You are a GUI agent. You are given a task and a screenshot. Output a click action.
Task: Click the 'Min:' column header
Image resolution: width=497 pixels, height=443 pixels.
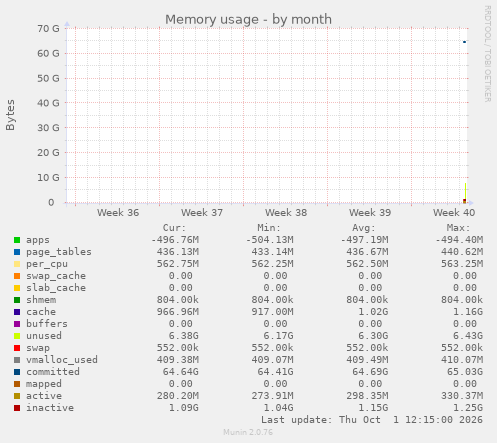pyautogui.click(x=269, y=228)
